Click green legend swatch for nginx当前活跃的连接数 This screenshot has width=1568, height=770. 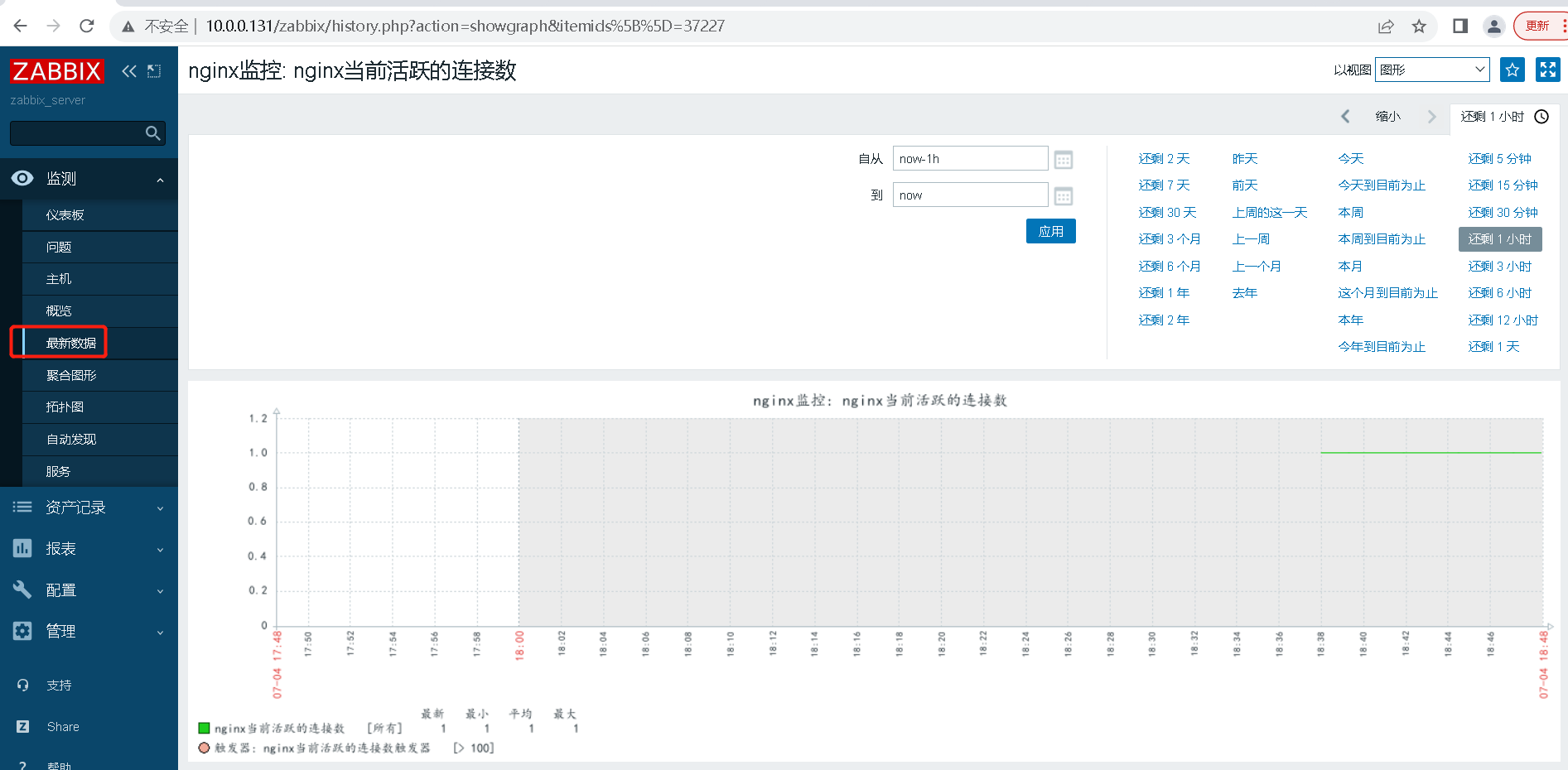tap(204, 729)
